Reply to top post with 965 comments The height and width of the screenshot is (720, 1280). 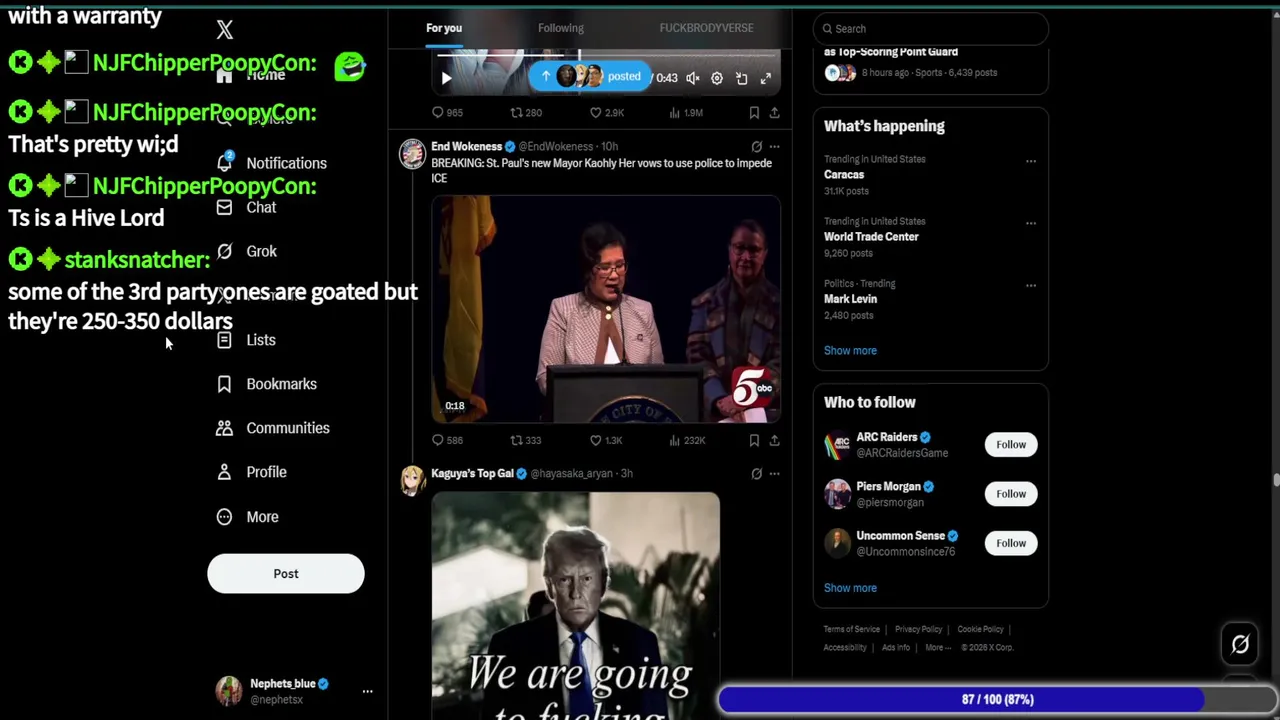(x=447, y=113)
